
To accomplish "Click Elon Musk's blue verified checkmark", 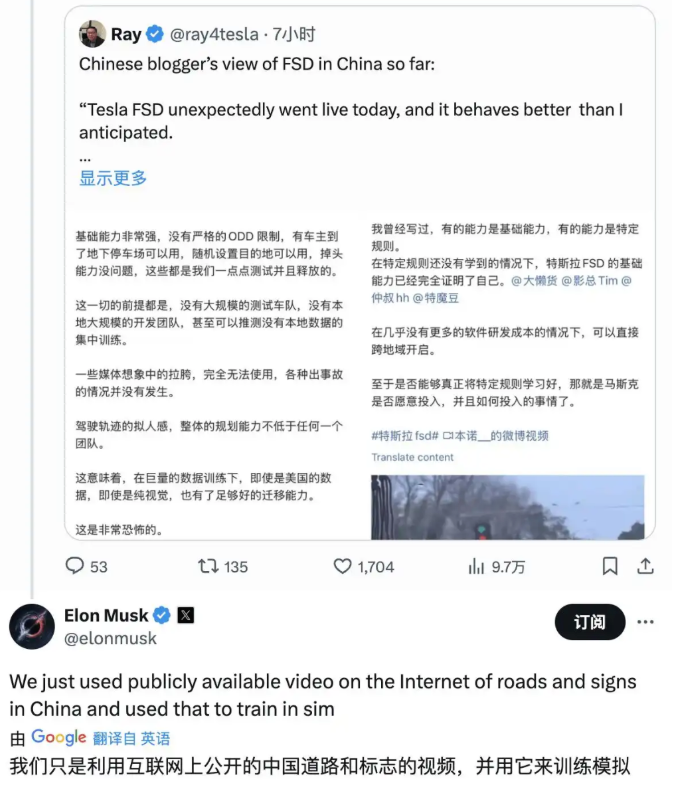I will click(x=161, y=615).
